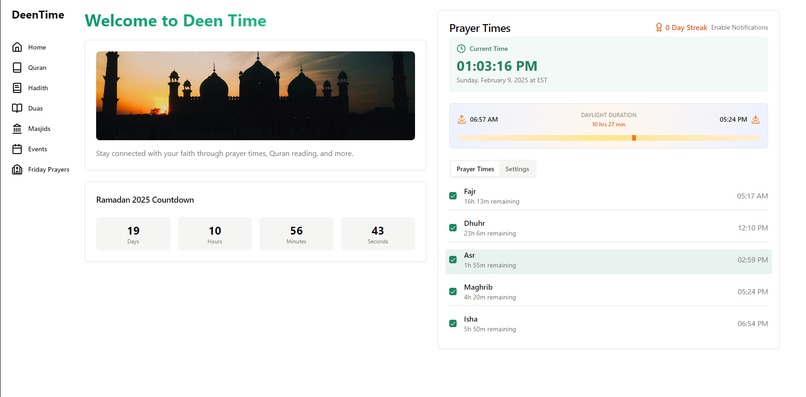Open Friday Prayers page
This screenshot has height=397, width=806.
click(x=49, y=169)
